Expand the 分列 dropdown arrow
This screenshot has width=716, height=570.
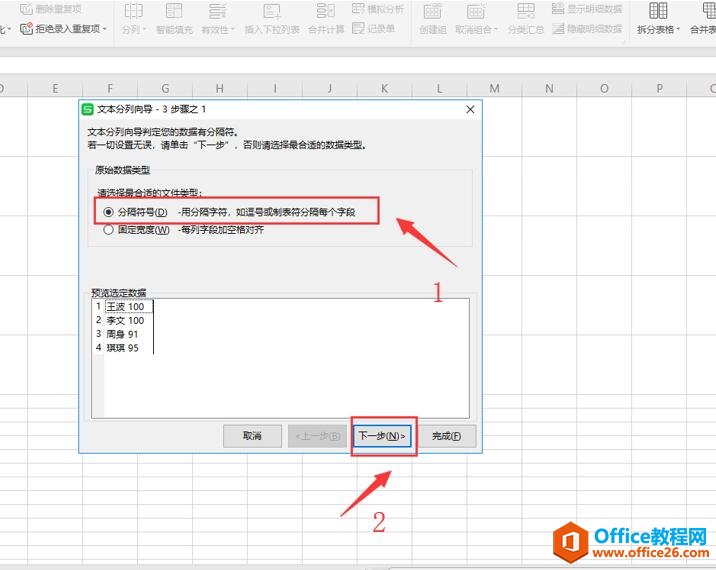tap(144, 30)
